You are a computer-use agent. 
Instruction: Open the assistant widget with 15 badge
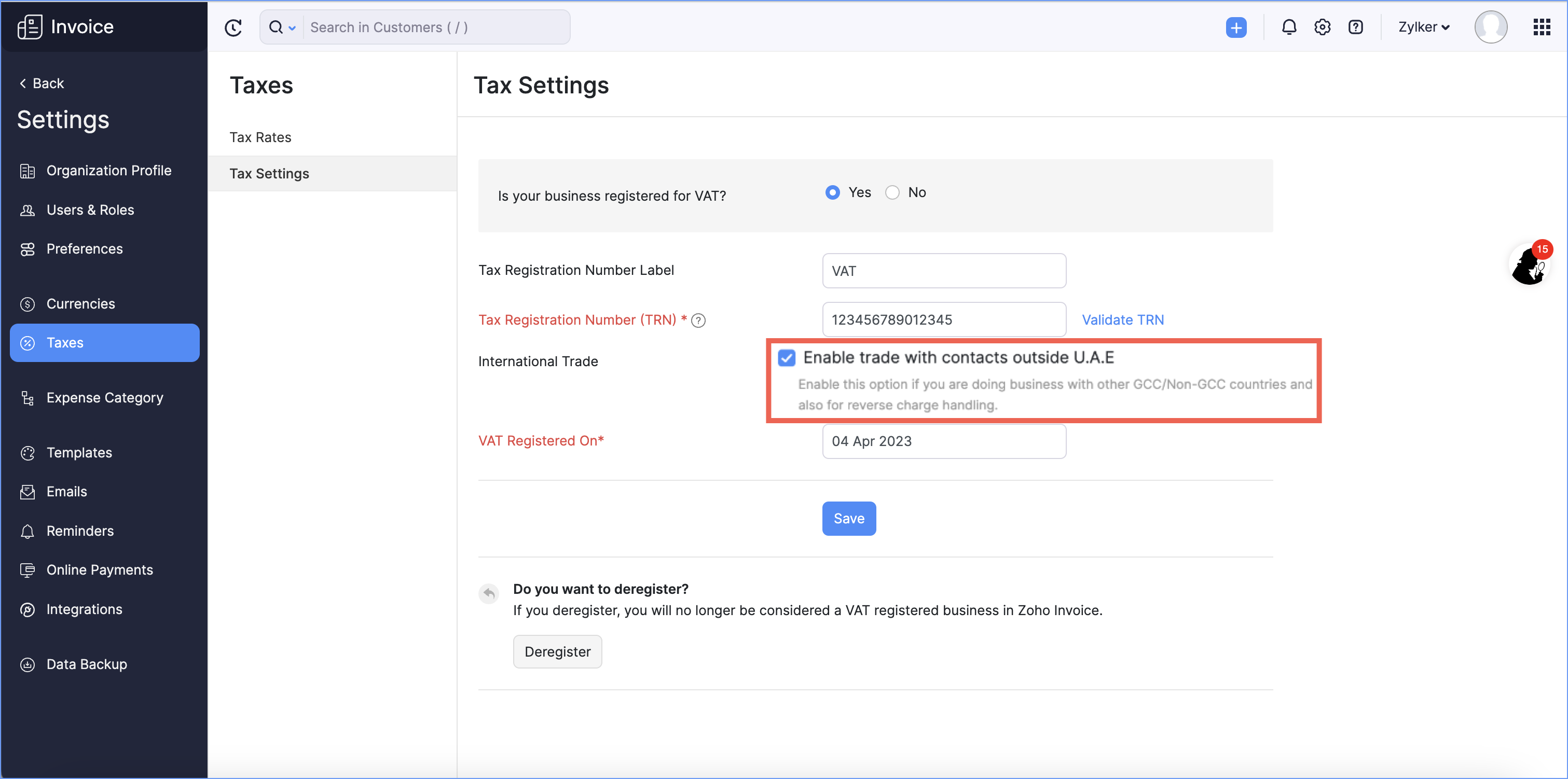click(x=1529, y=264)
